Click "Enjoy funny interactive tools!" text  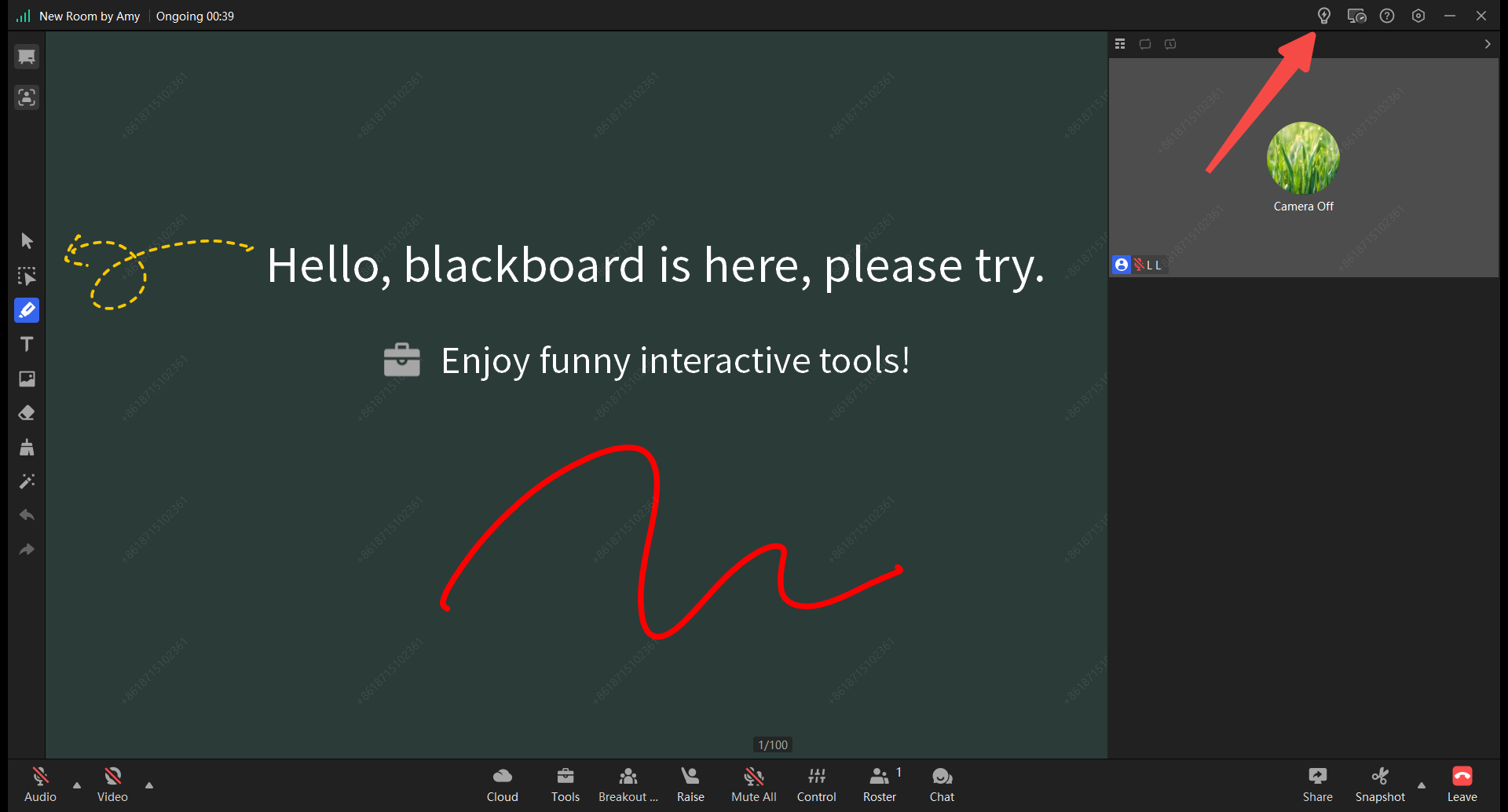(675, 361)
